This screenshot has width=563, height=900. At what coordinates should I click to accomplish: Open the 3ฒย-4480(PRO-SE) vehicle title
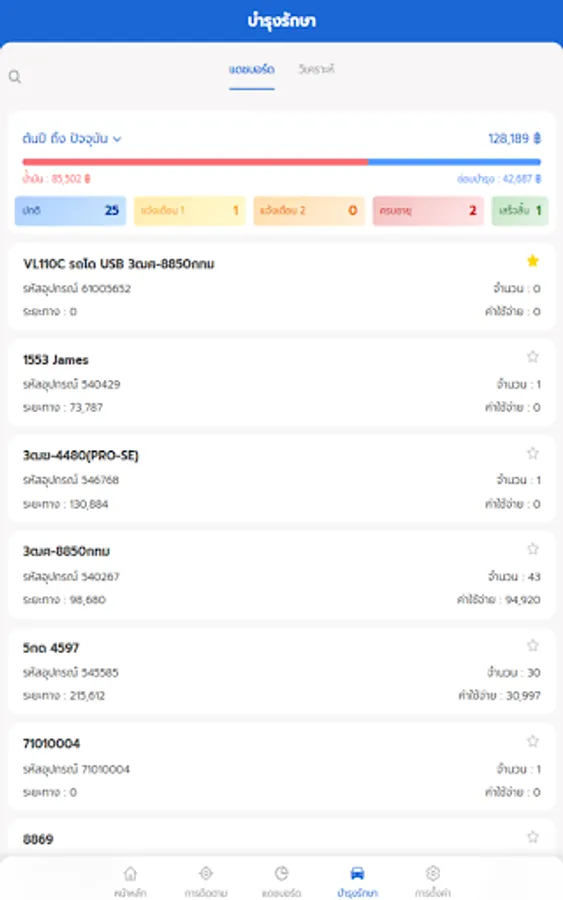pyautogui.click(x=81, y=456)
